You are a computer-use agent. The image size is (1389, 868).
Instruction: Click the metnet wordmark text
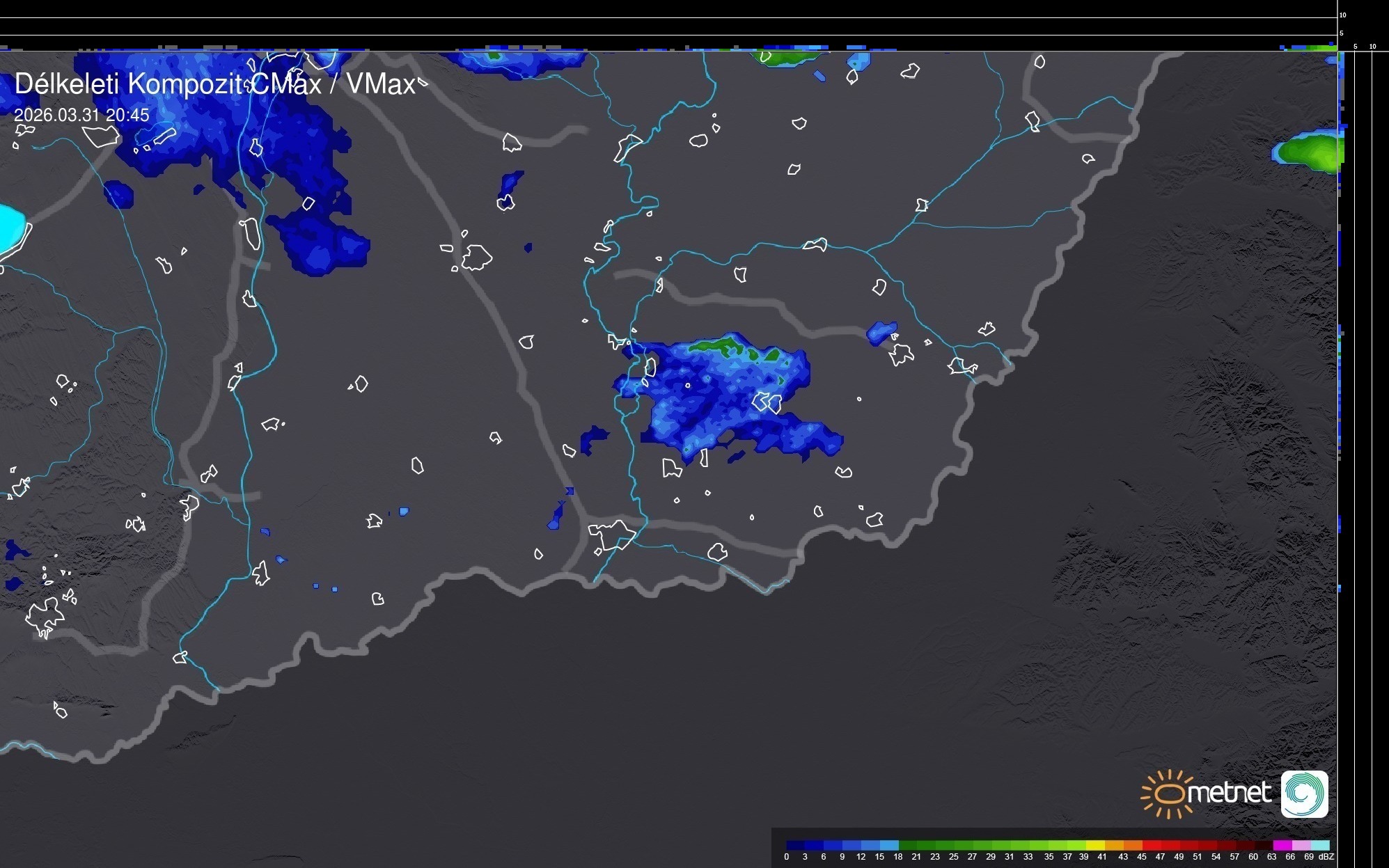(x=1229, y=793)
